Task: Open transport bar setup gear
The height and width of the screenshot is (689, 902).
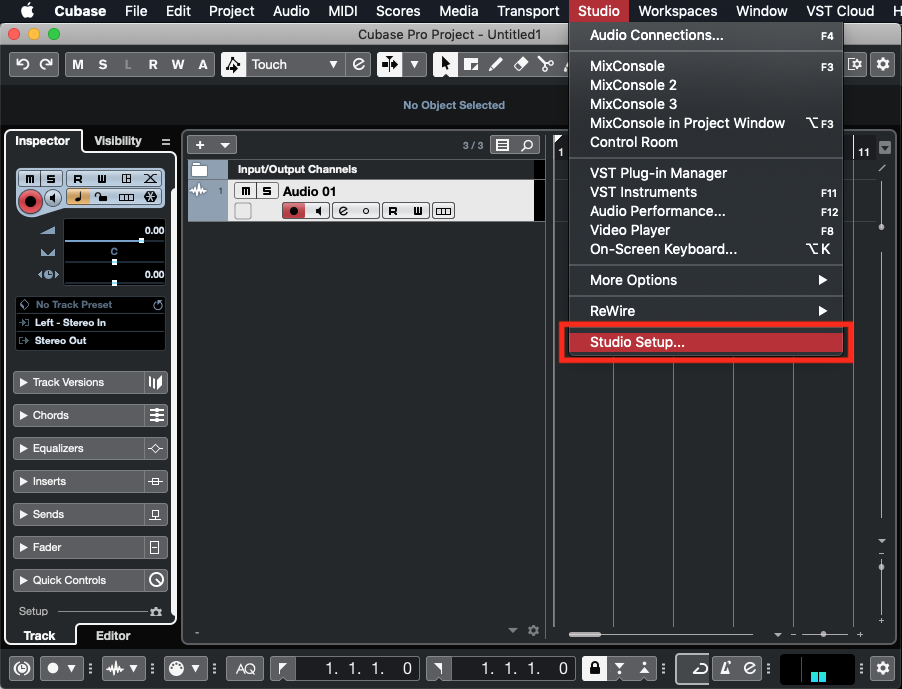Action: point(883,668)
